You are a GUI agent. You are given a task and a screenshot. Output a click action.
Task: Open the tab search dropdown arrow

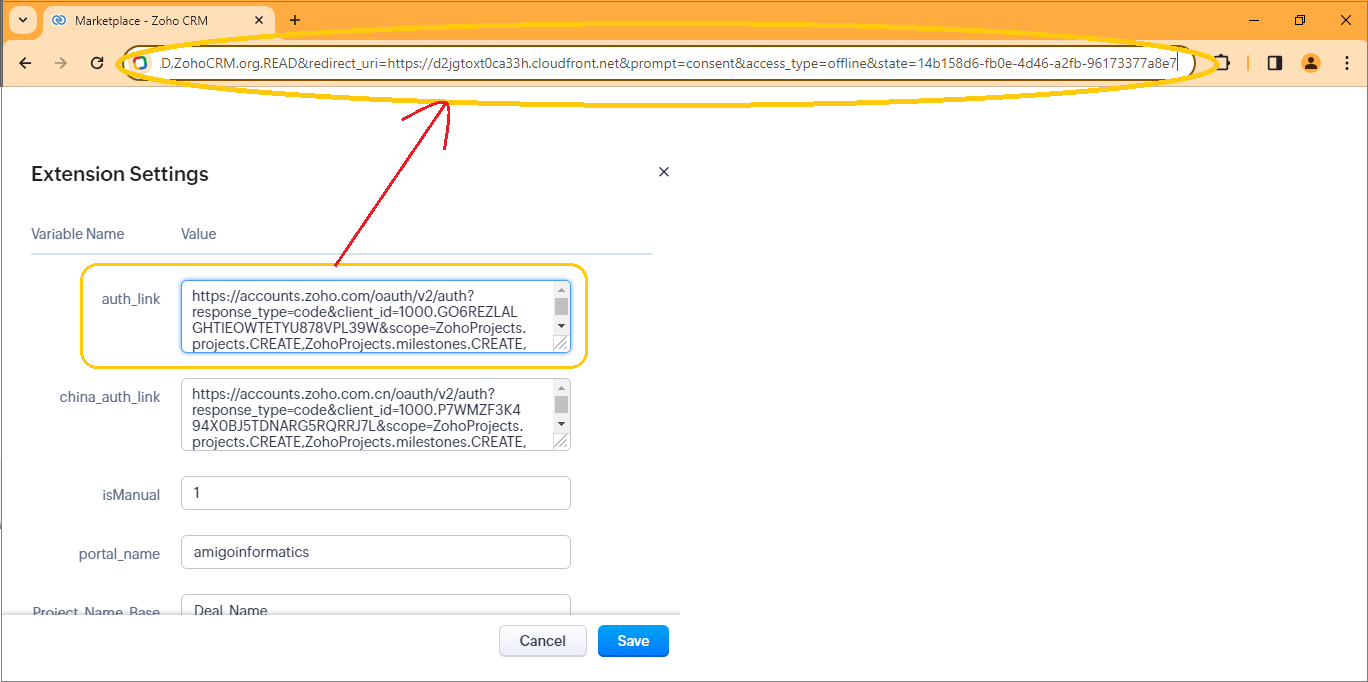pos(22,20)
